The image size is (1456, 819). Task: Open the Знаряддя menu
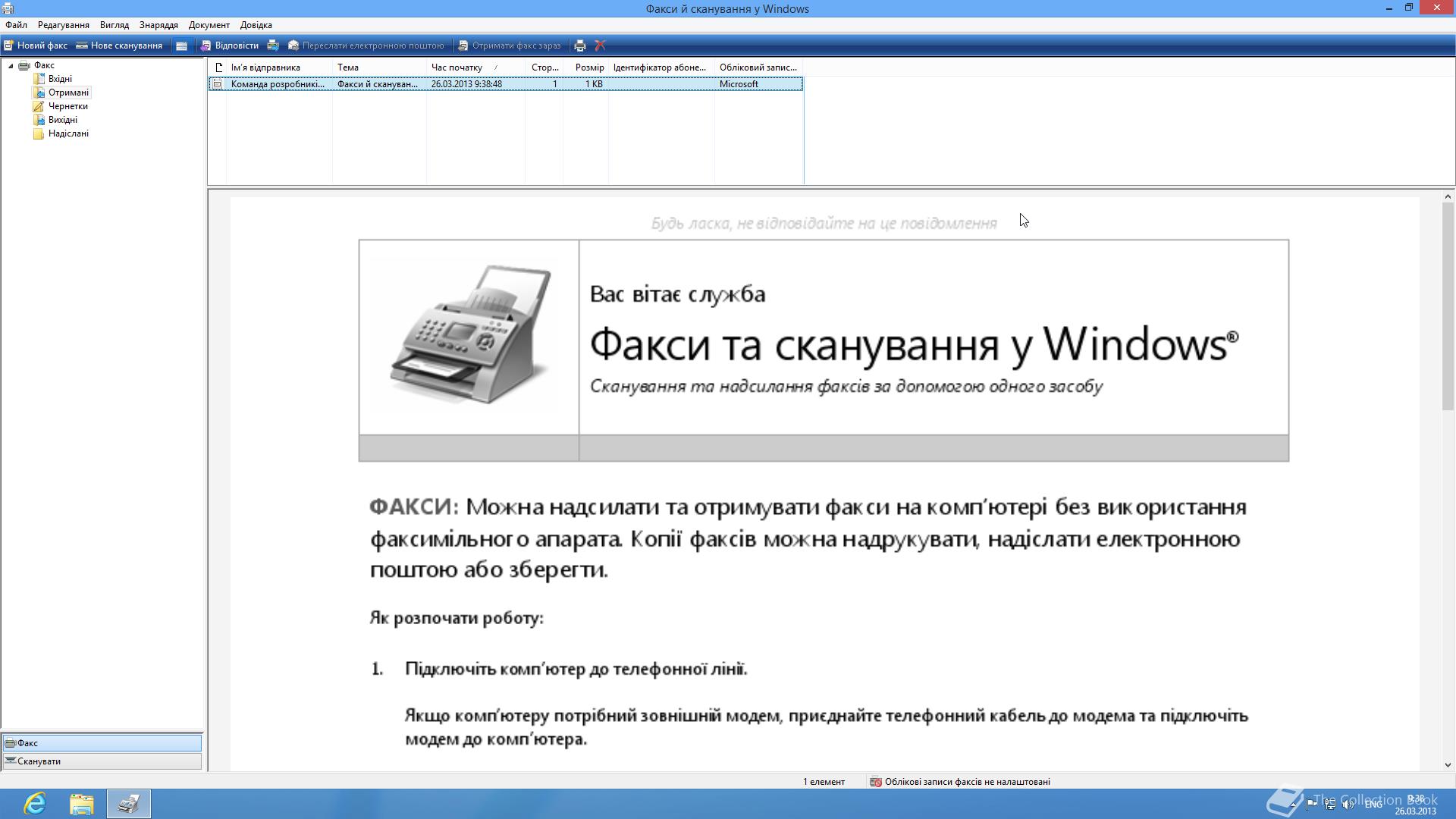point(158,25)
